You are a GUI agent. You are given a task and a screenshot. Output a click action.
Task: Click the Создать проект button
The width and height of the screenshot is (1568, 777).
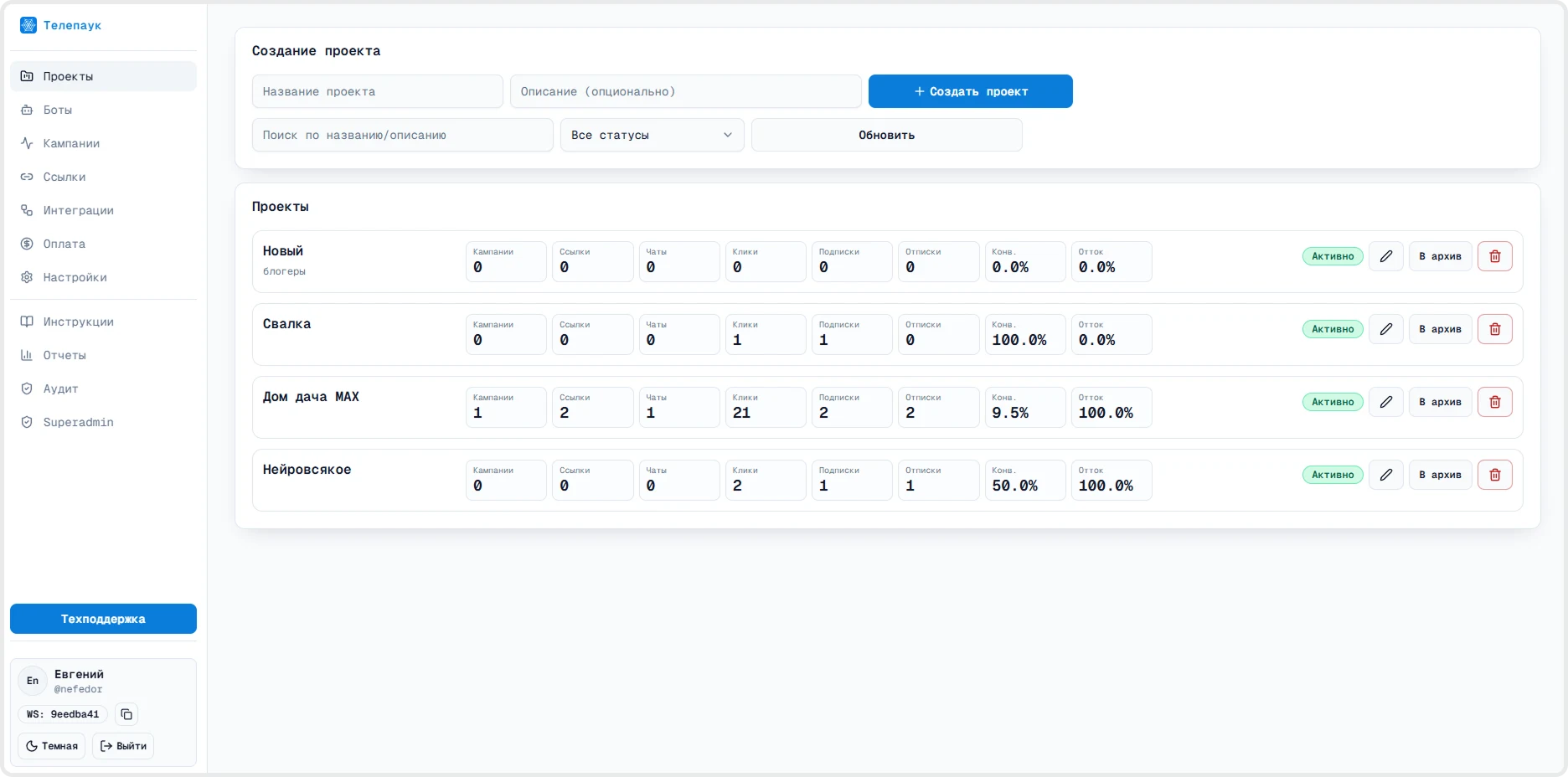click(971, 91)
